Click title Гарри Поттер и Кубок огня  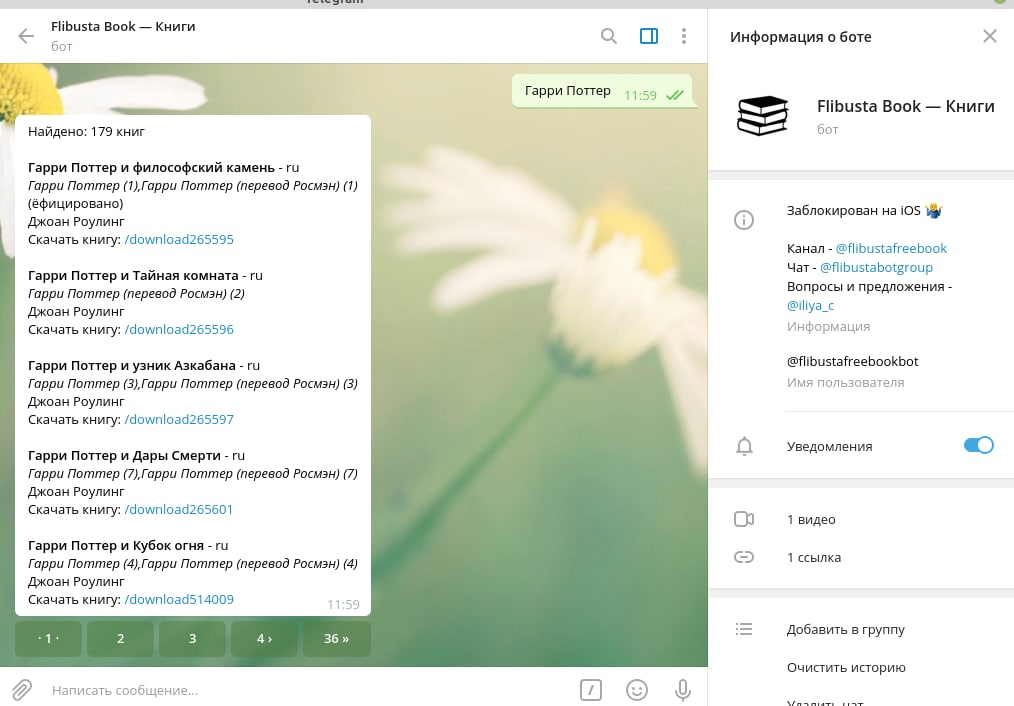(x=116, y=546)
